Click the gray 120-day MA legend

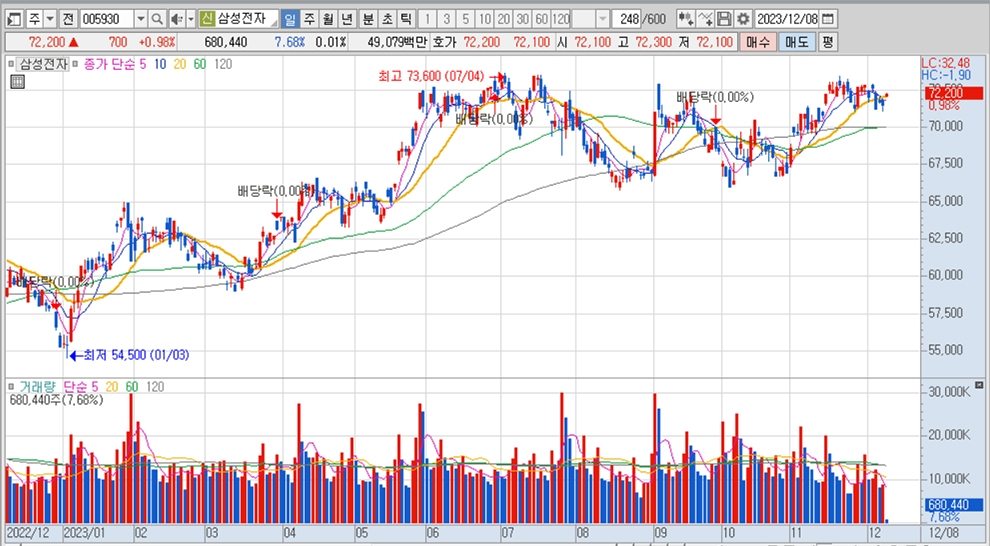223,64
